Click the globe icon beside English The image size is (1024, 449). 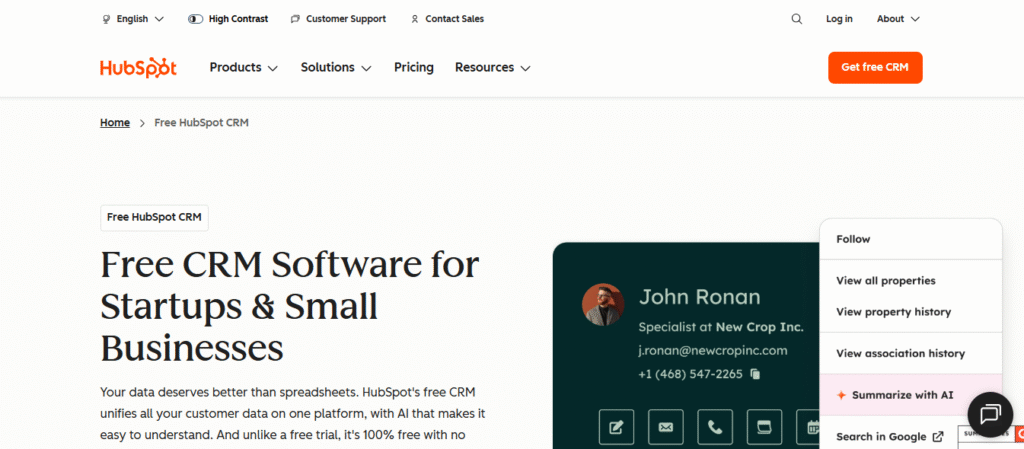coord(106,19)
